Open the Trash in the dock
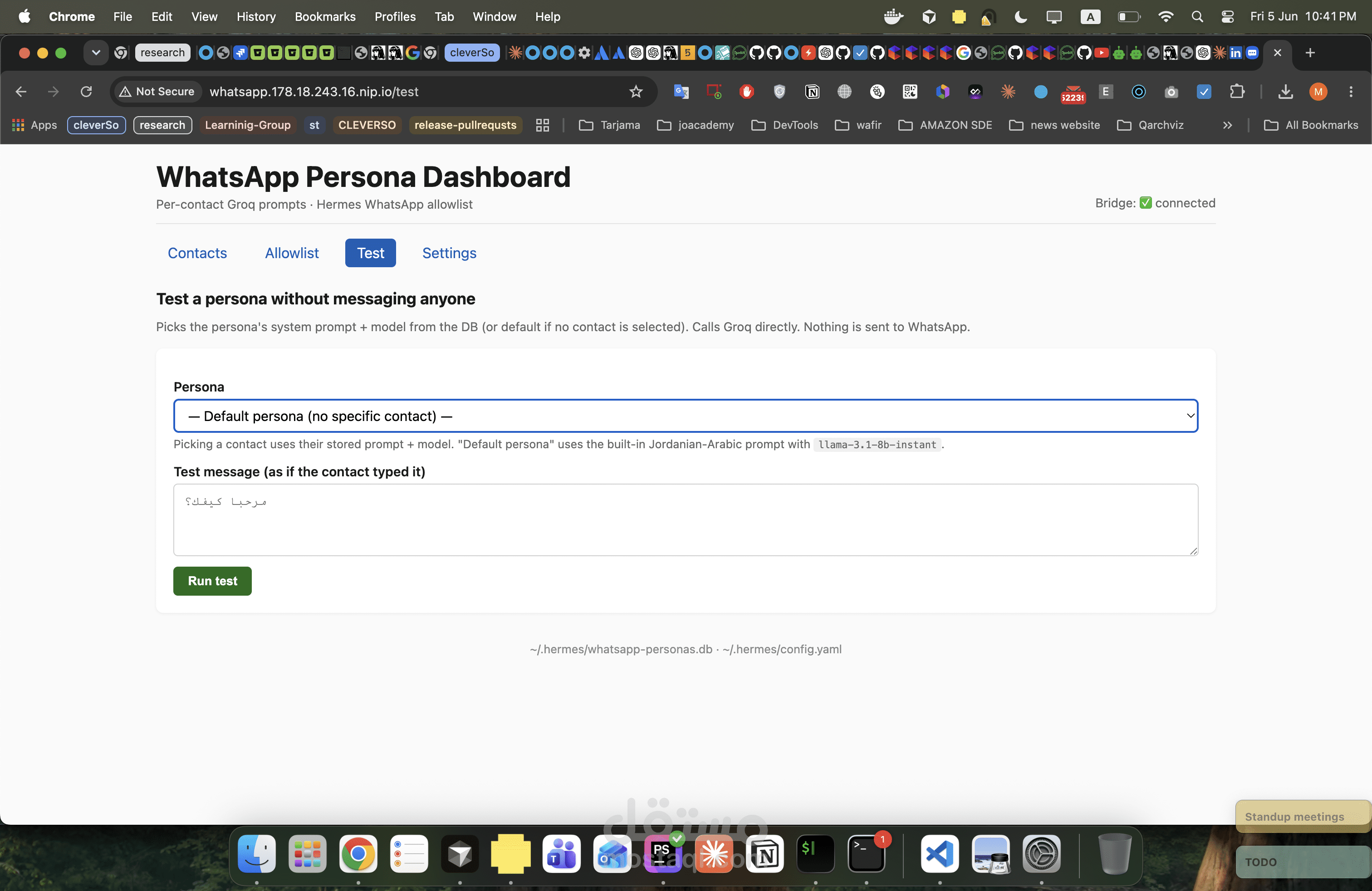This screenshot has height=891, width=1372. (x=1114, y=853)
